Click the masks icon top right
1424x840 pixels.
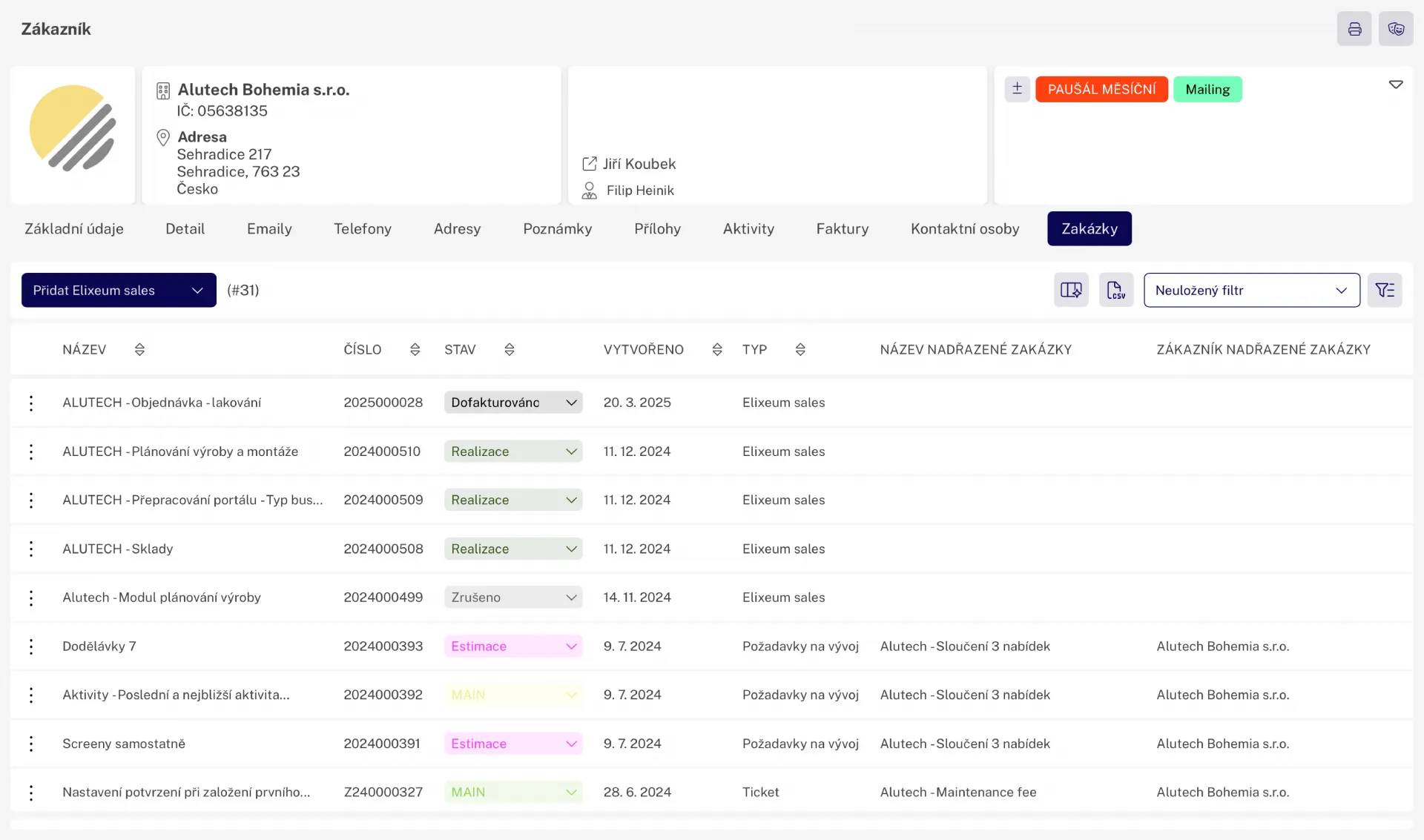tap(1396, 29)
